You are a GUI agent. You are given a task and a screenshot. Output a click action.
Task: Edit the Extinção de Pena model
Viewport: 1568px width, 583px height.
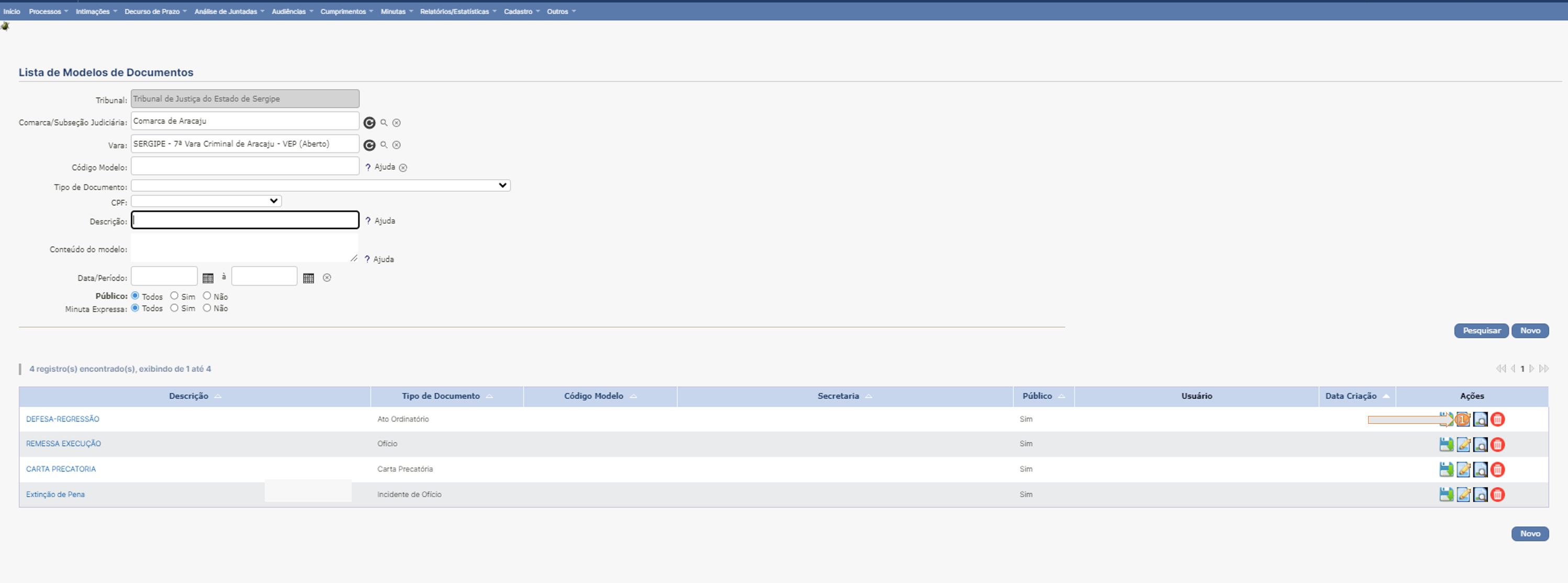(x=1463, y=494)
